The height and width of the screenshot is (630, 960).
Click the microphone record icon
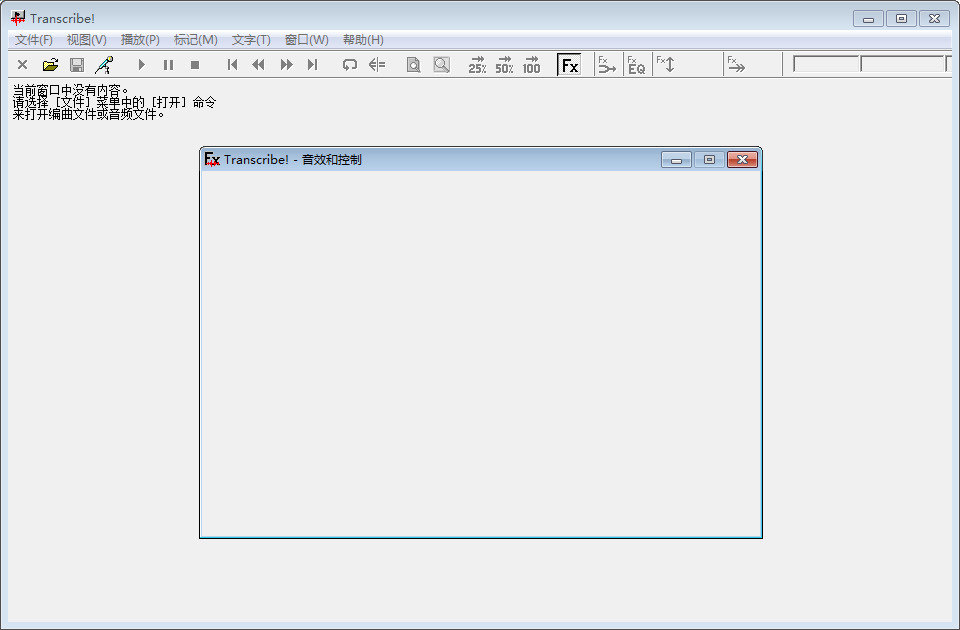click(x=104, y=64)
